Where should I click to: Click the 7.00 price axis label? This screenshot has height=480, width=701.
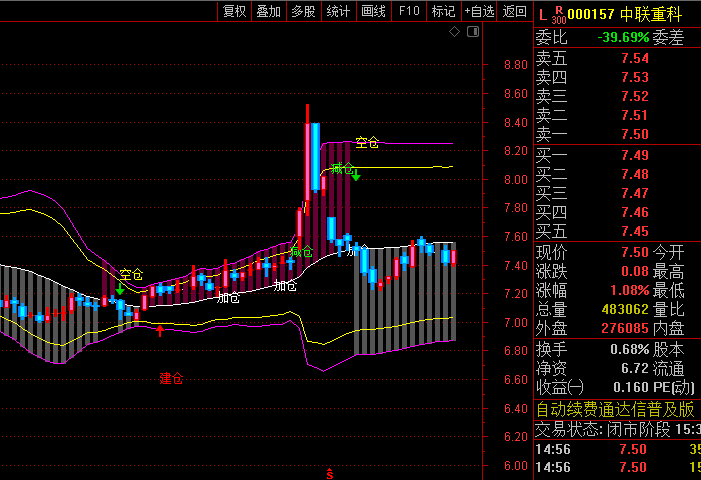[516, 323]
